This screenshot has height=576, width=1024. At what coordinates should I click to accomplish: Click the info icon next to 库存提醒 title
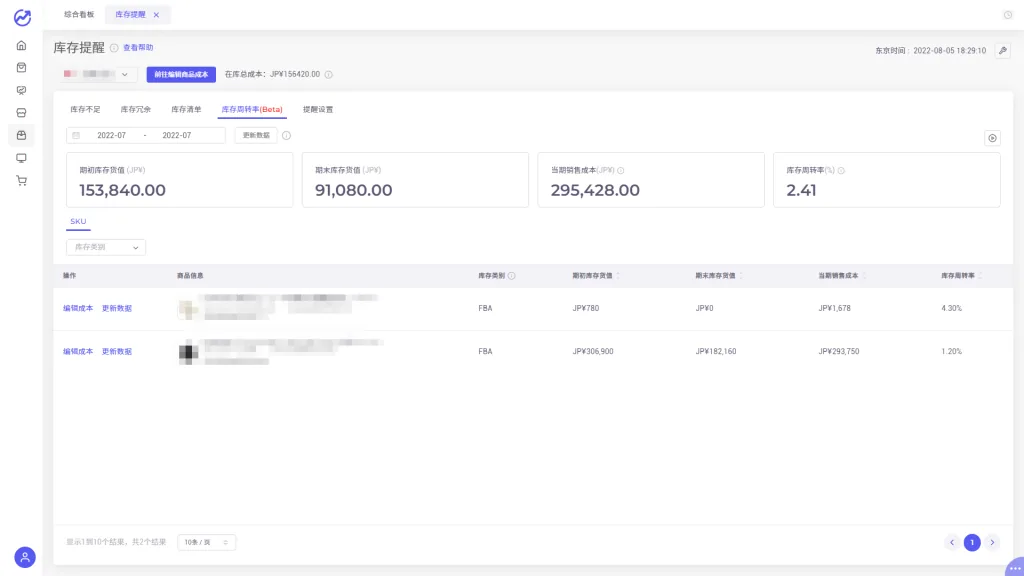click(x=114, y=48)
